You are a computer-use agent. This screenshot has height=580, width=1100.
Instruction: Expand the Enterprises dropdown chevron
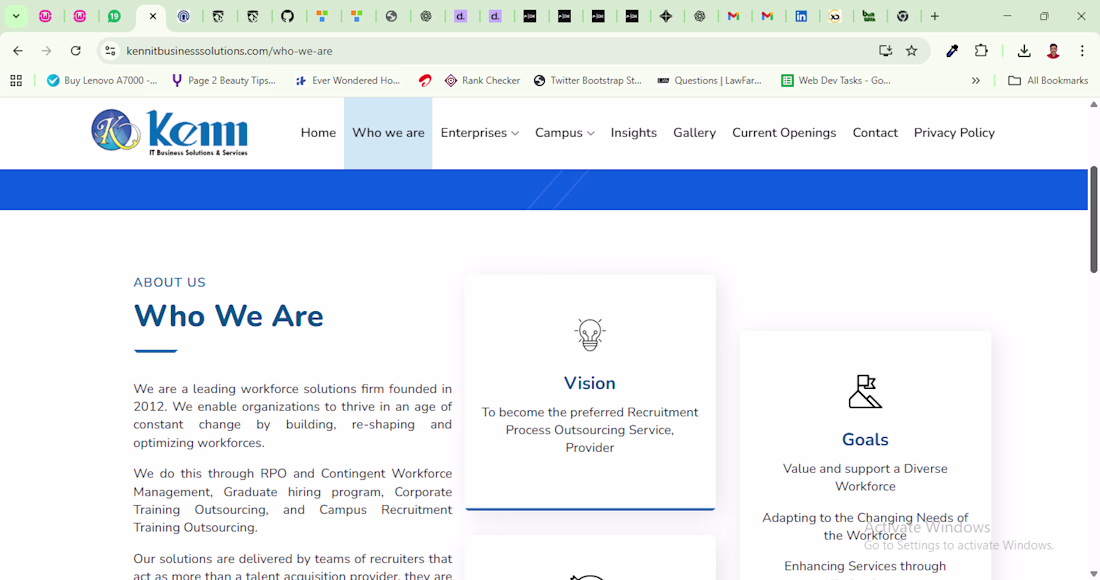(x=515, y=133)
